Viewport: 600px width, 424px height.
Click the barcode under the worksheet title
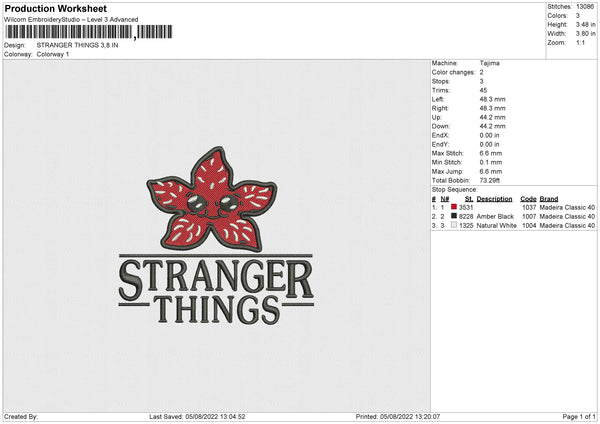89,32
